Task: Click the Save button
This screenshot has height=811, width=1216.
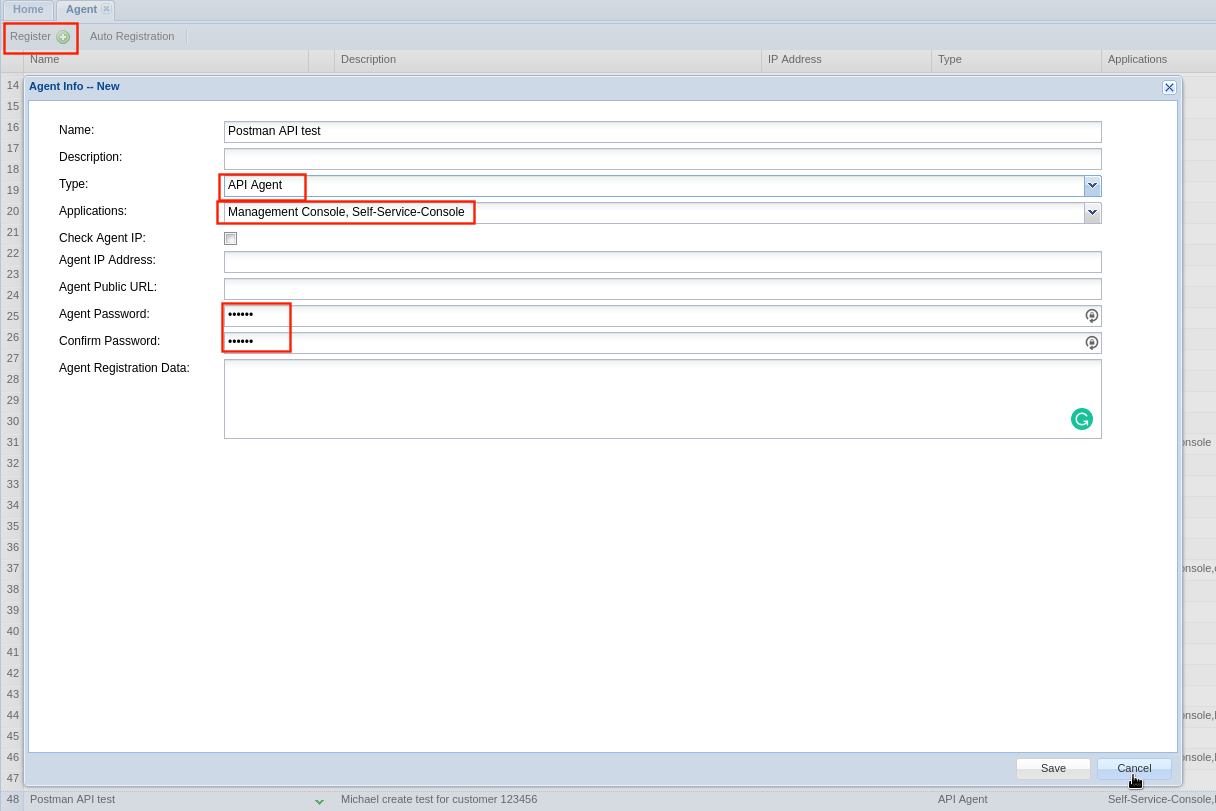Action: (1053, 768)
